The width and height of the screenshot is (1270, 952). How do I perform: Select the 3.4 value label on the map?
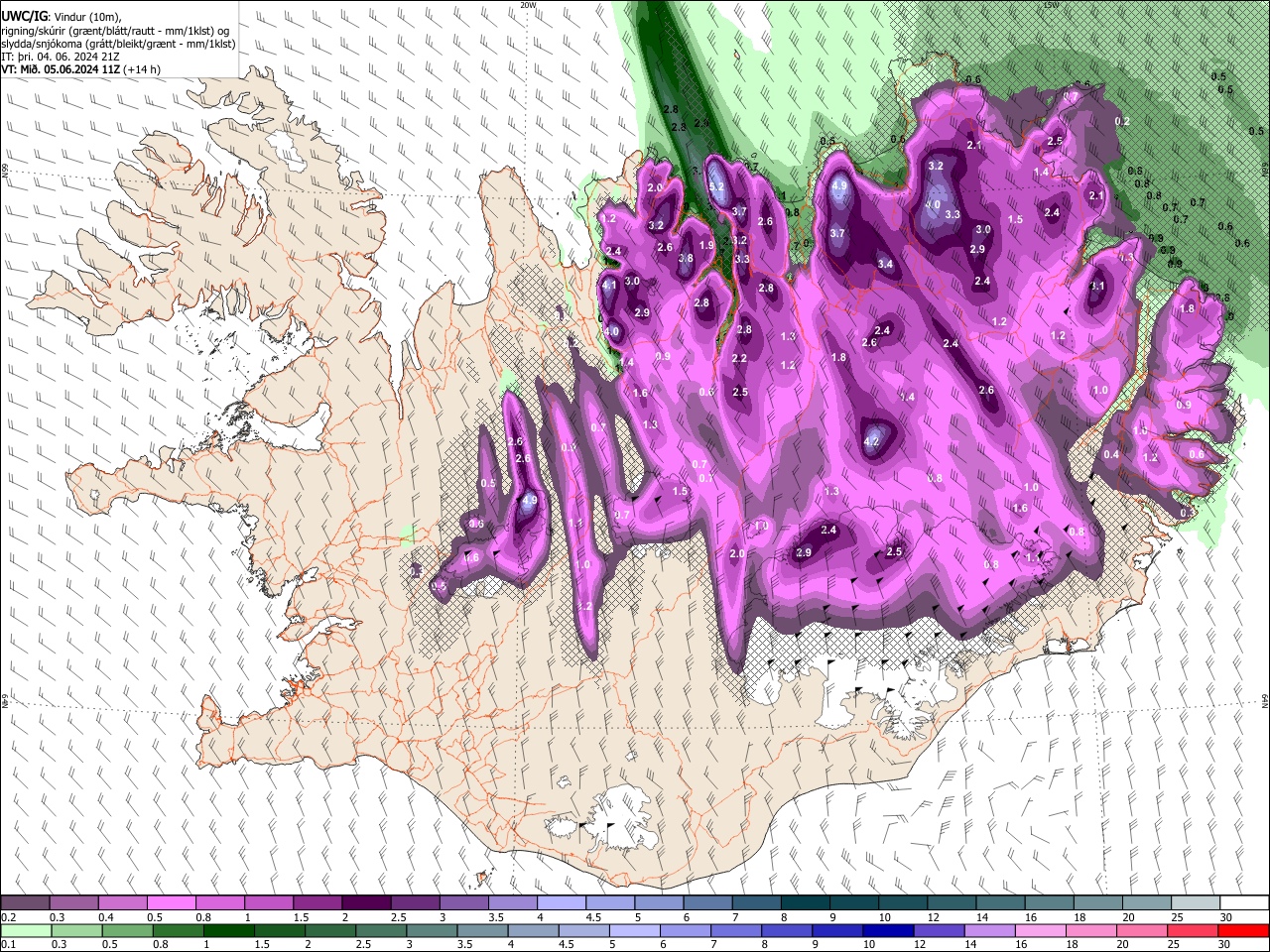coord(886,265)
